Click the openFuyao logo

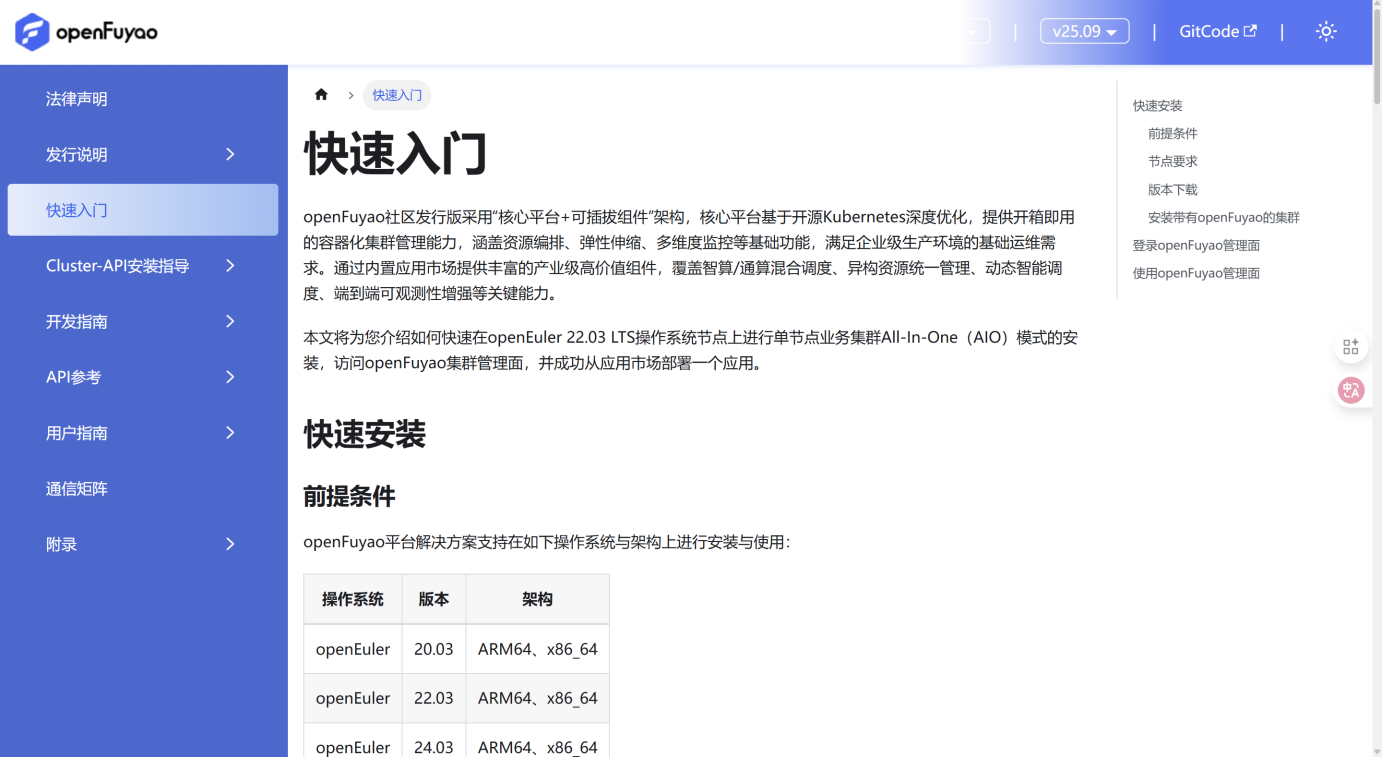tap(86, 32)
